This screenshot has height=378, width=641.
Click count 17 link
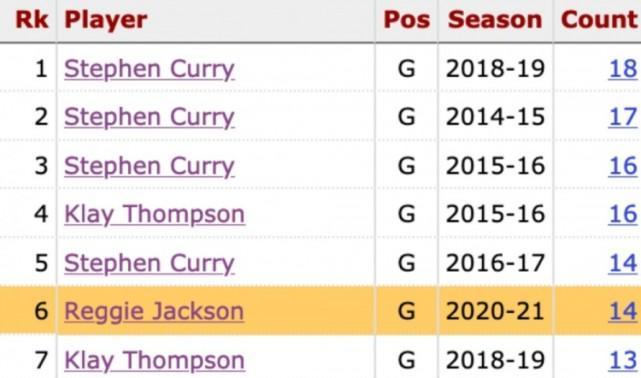pos(623,117)
